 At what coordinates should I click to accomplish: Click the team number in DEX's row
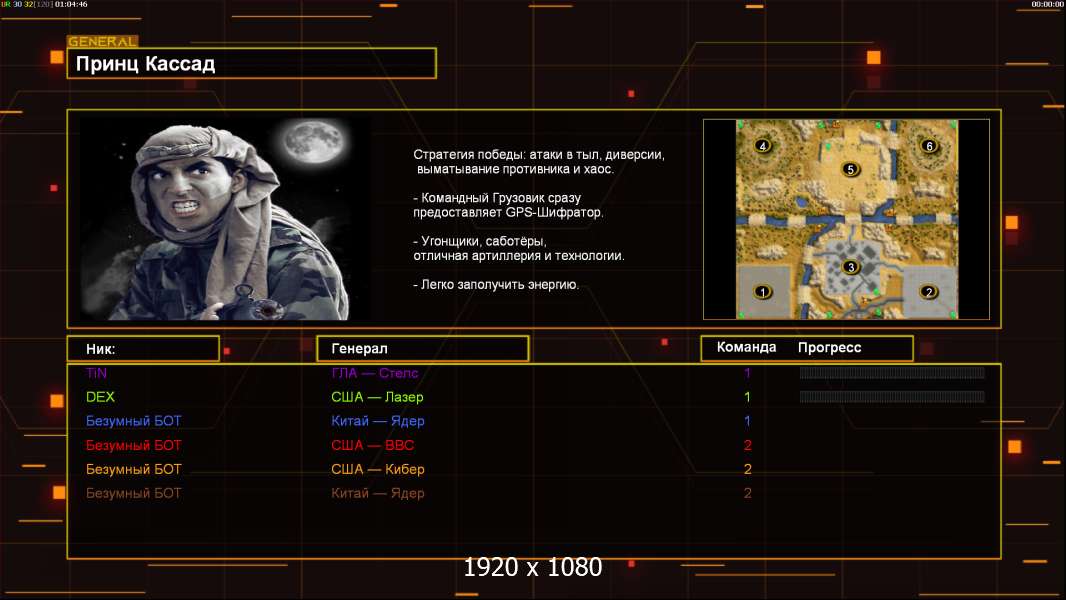(747, 397)
